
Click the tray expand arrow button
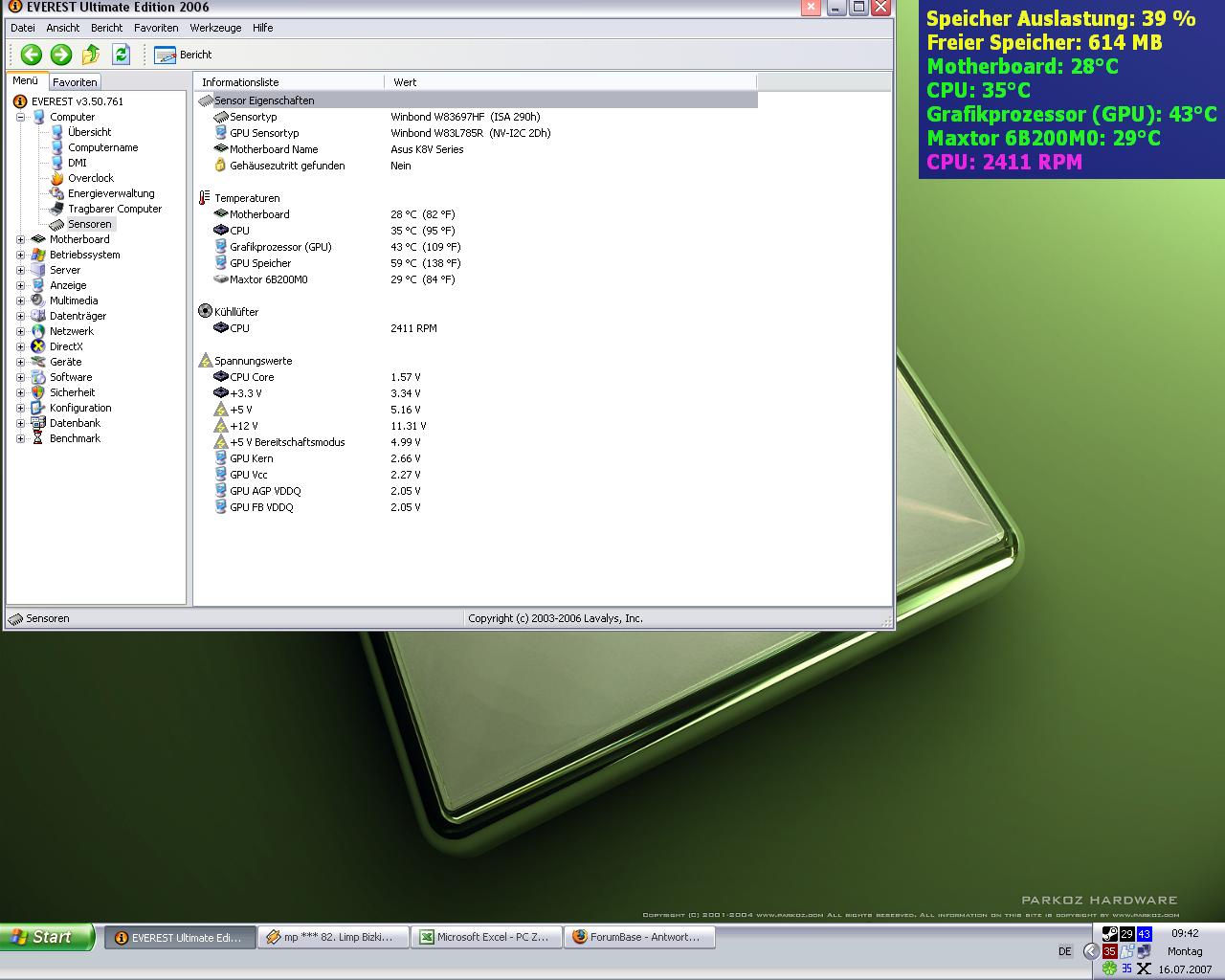click(x=1091, y=951)
